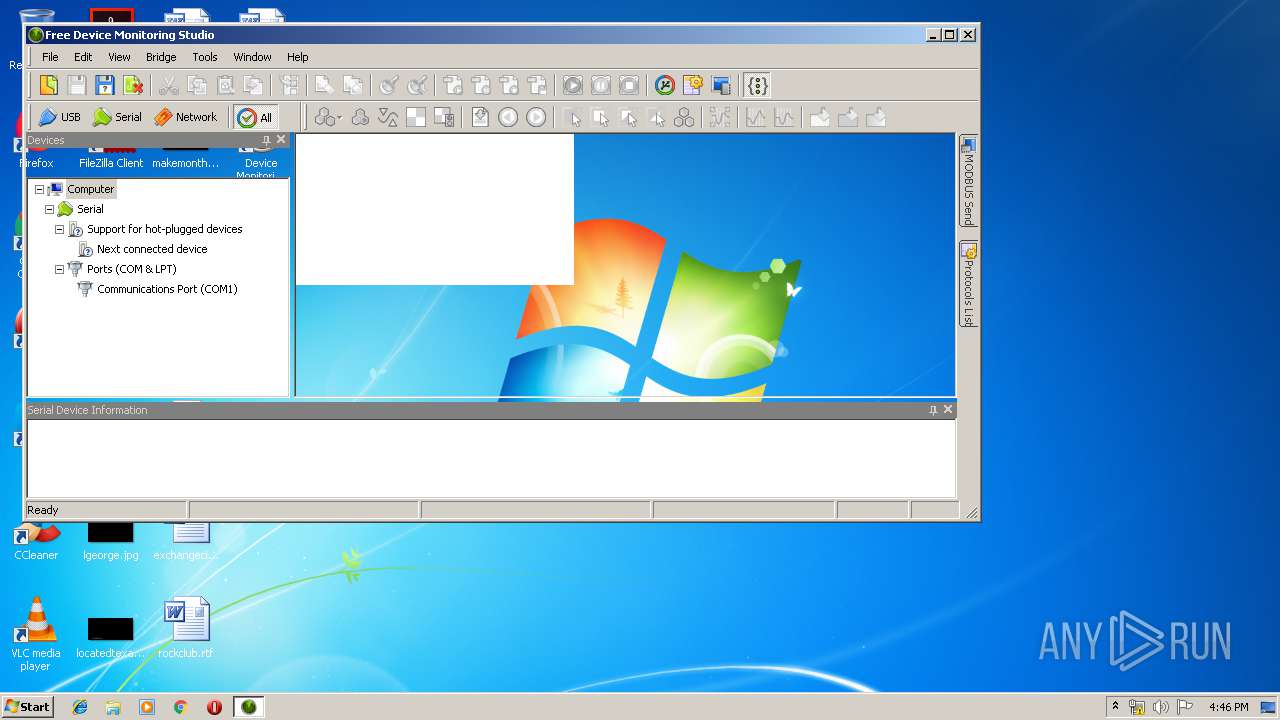Select Support for hot-plugged devices

pyautogui.click(x=165, y=229)
